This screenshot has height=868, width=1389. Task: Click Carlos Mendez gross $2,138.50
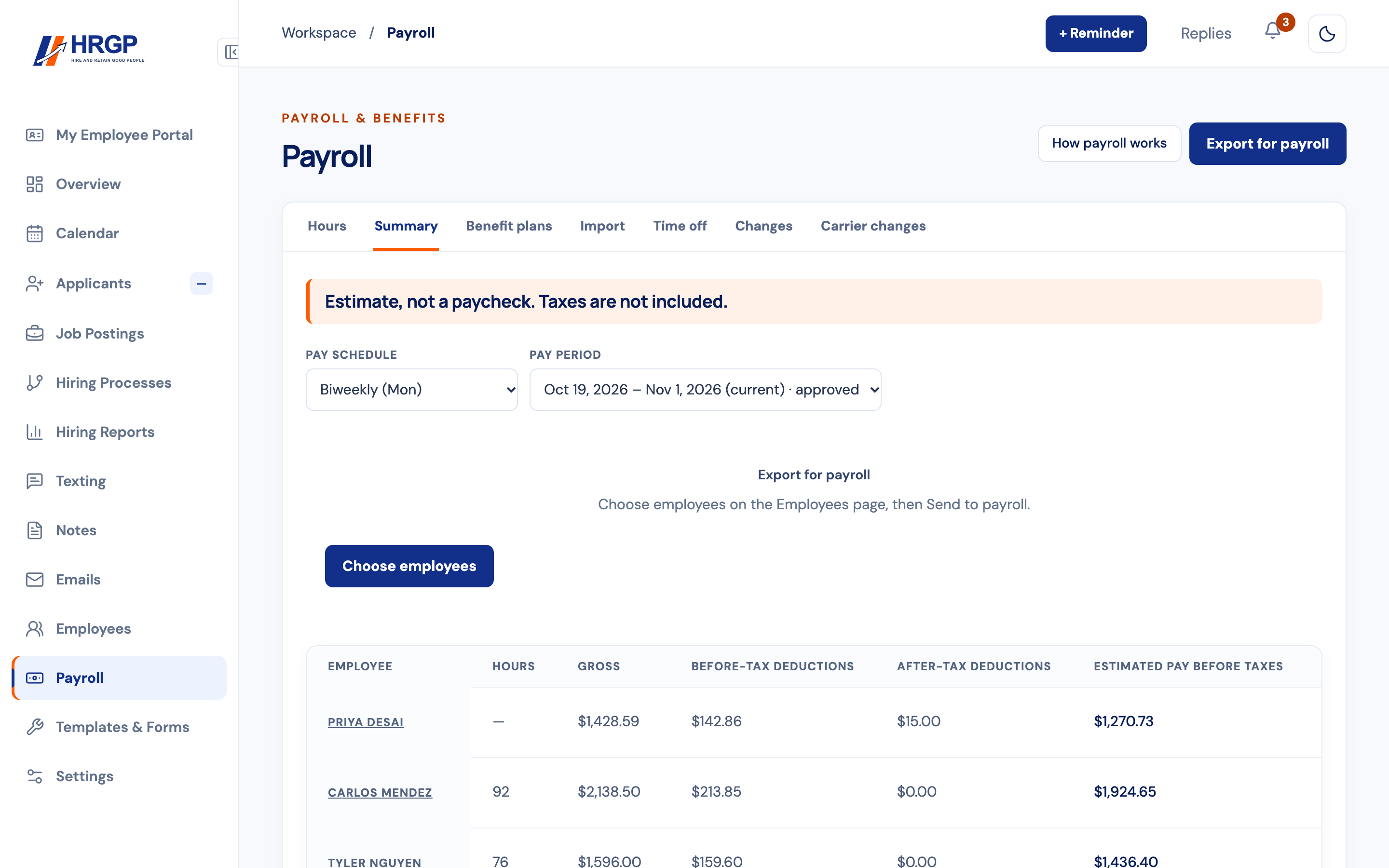608,792
